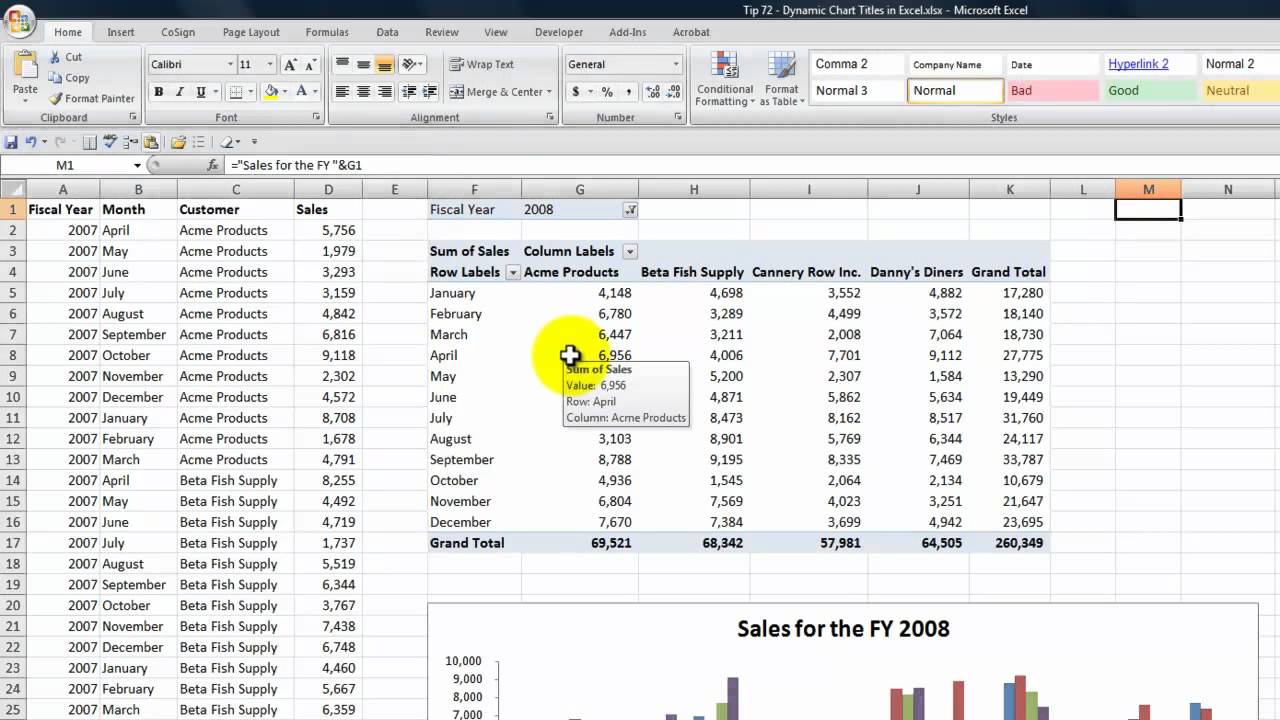Apply the Bad cell style
The width and height of the screenshot is (1280, 720).
coord(1052,90)
